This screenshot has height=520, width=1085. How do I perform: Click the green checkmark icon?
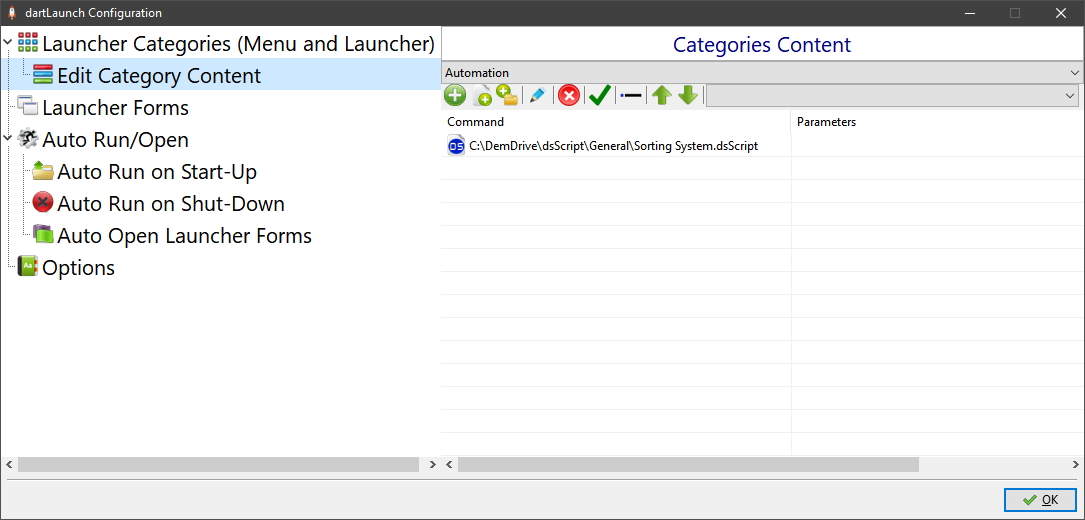pos(599,96)
